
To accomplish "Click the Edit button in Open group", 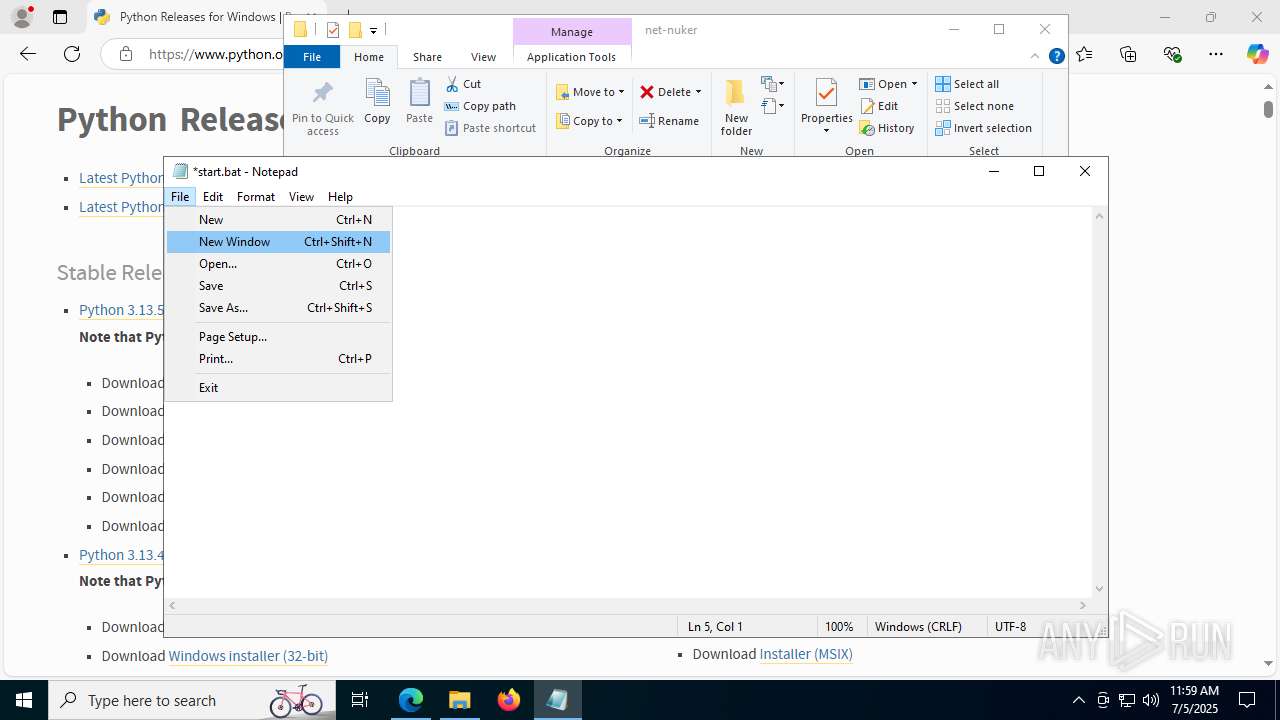I will coord(879,106).
